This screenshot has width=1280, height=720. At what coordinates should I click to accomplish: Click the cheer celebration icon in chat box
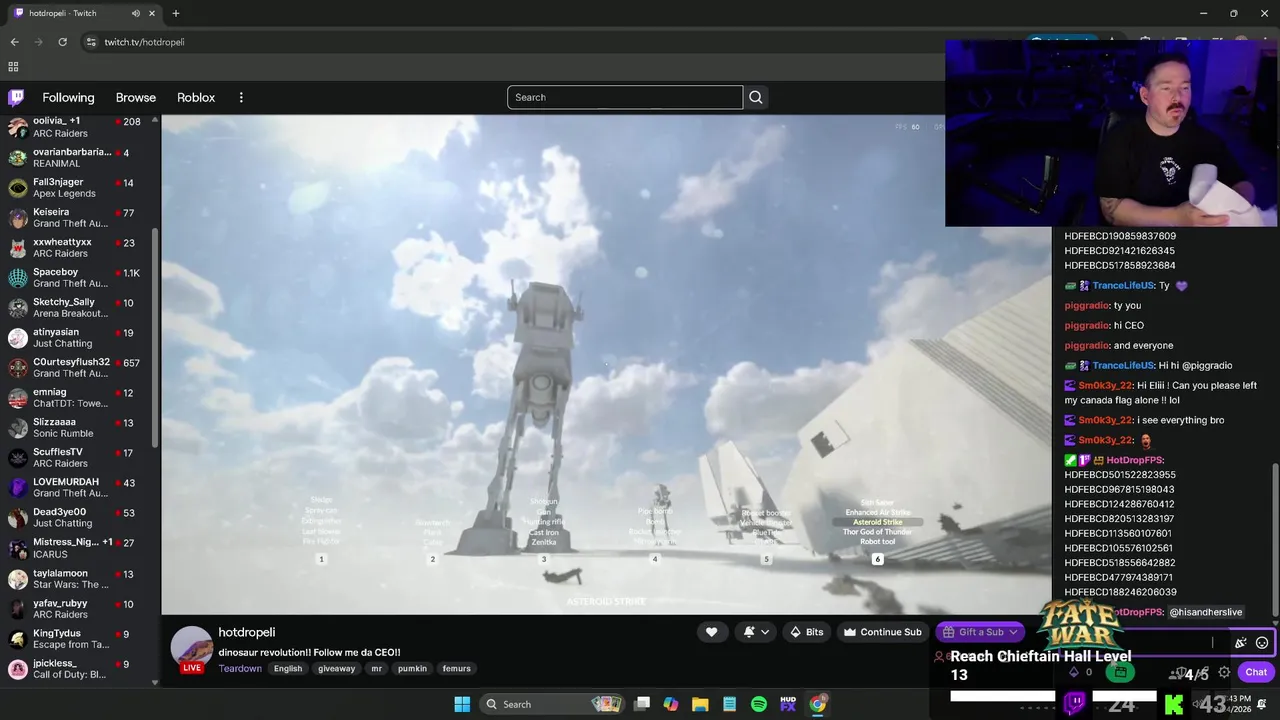pyautogui.click(x=1241, y=643)
